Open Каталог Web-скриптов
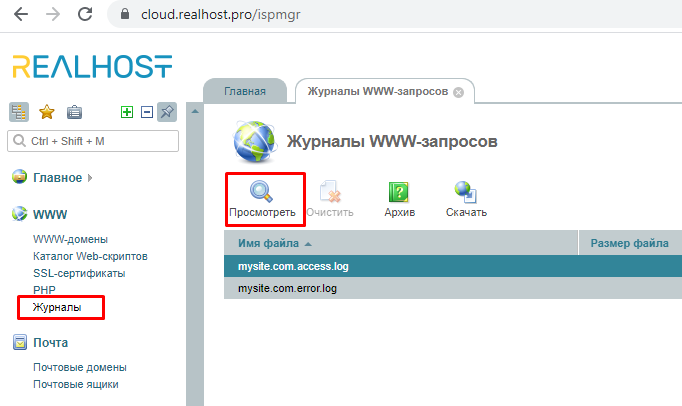 point(90,256)
